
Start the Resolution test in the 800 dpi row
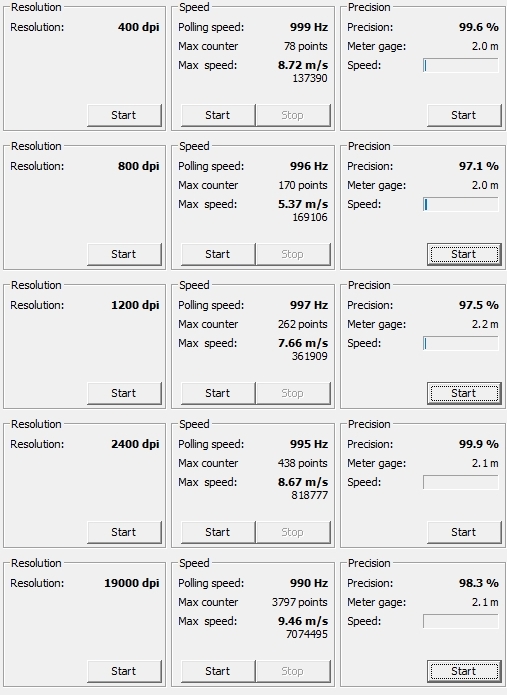coord(125,254)
